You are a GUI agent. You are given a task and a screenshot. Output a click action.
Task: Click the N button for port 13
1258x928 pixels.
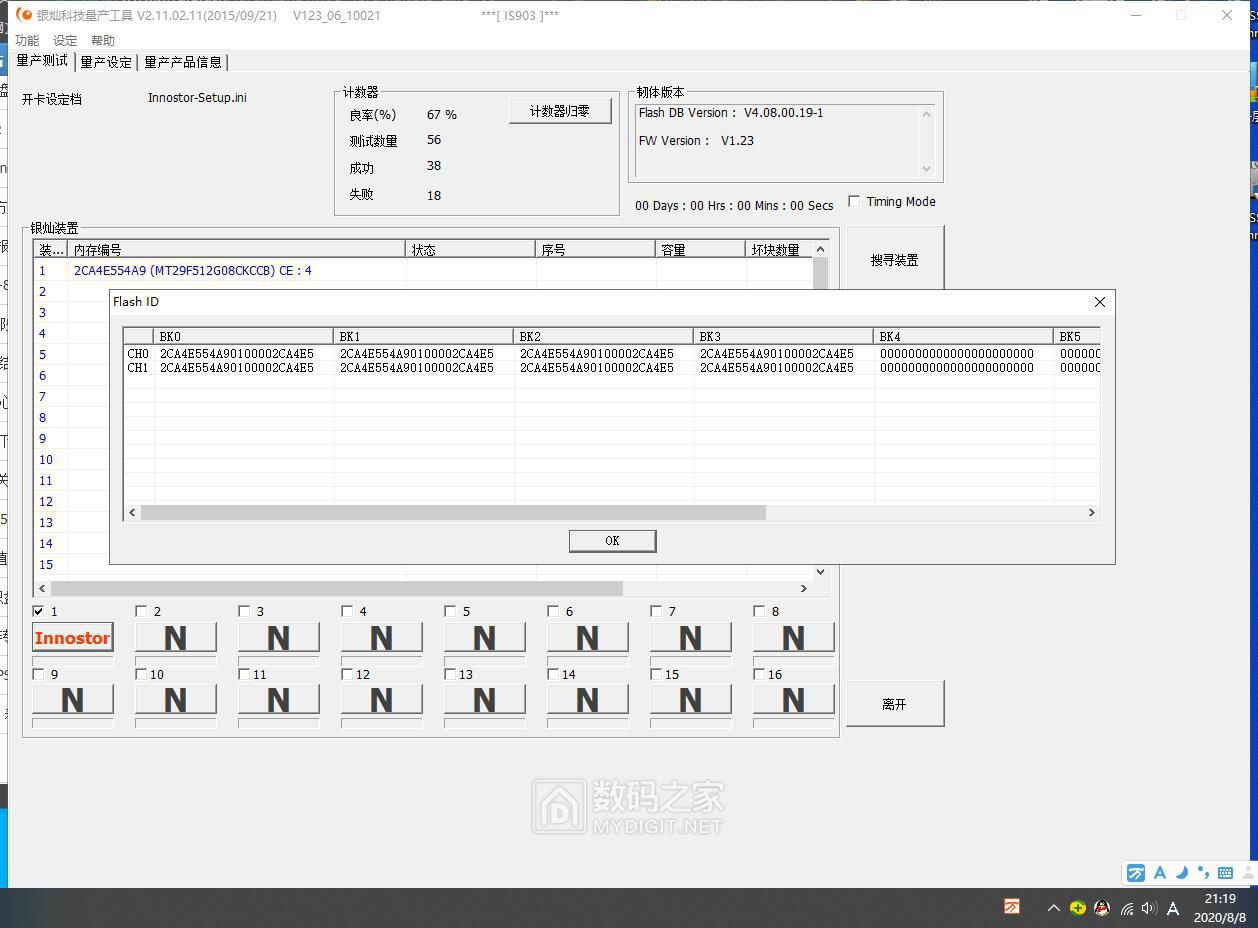click(484, 700)
